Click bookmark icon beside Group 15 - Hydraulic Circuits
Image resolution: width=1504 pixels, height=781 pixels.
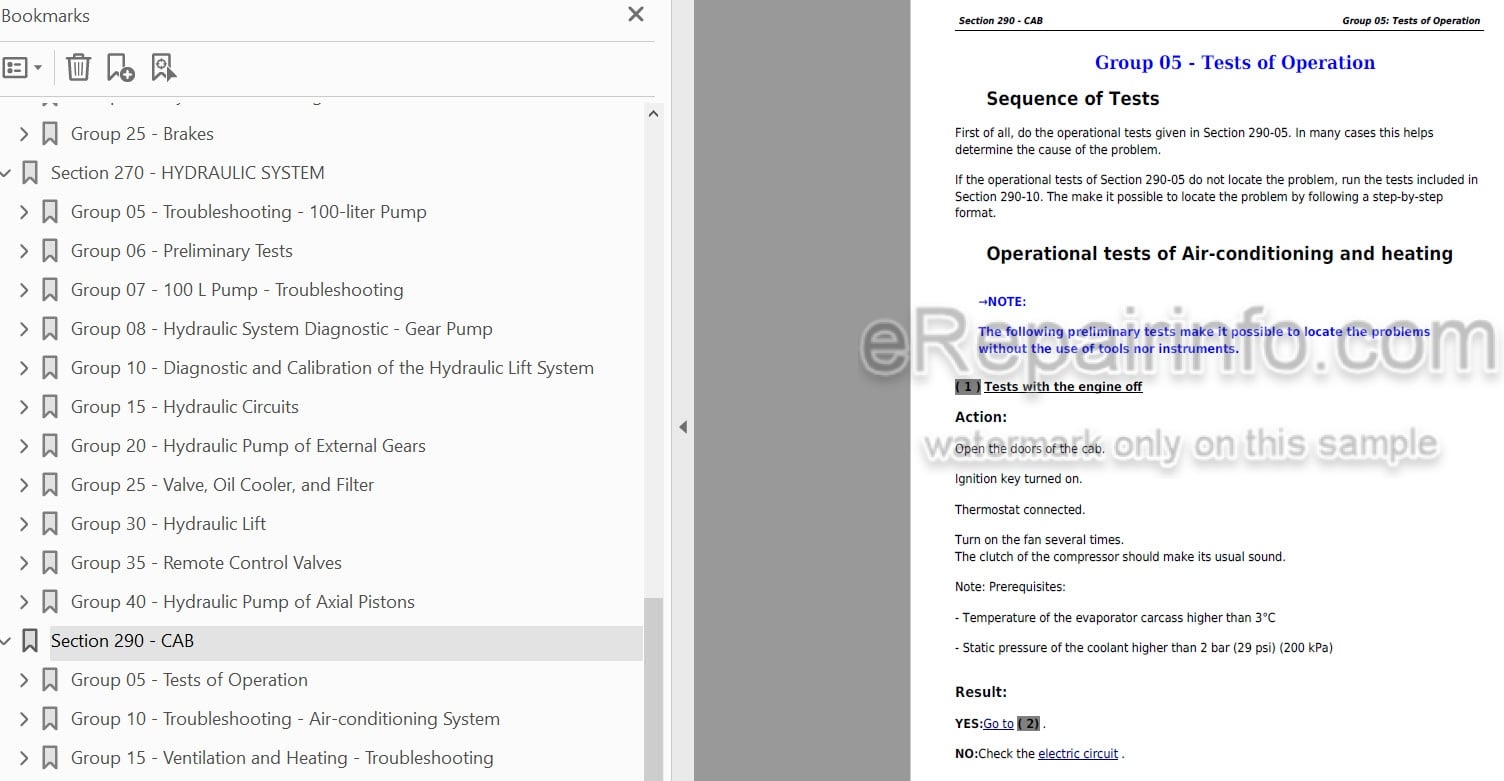50,407
